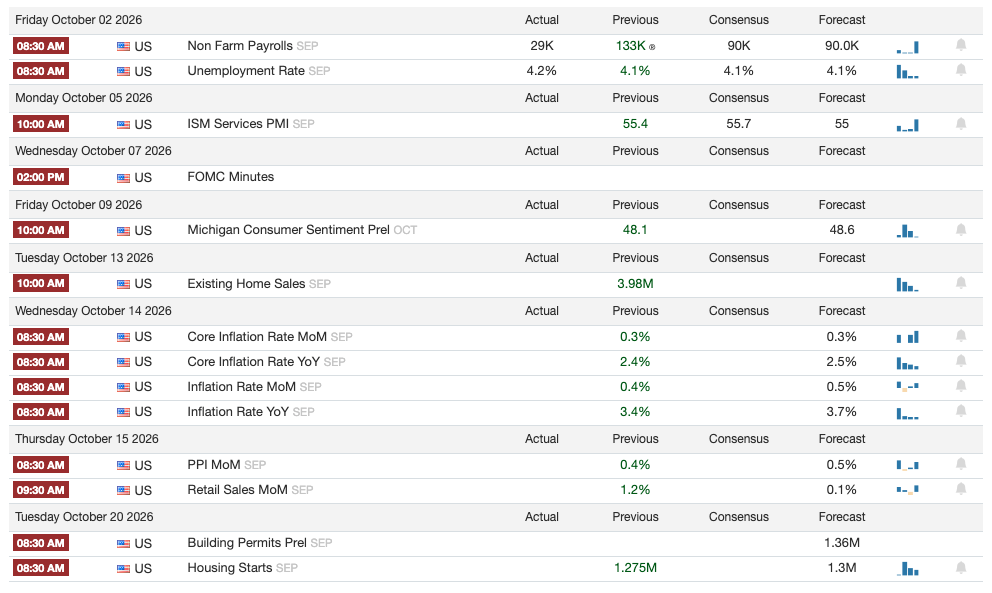Click the 1.275M previous housing starts value
Screen dimensions: 992x593
pyautogui.click(x=635, y=568)
